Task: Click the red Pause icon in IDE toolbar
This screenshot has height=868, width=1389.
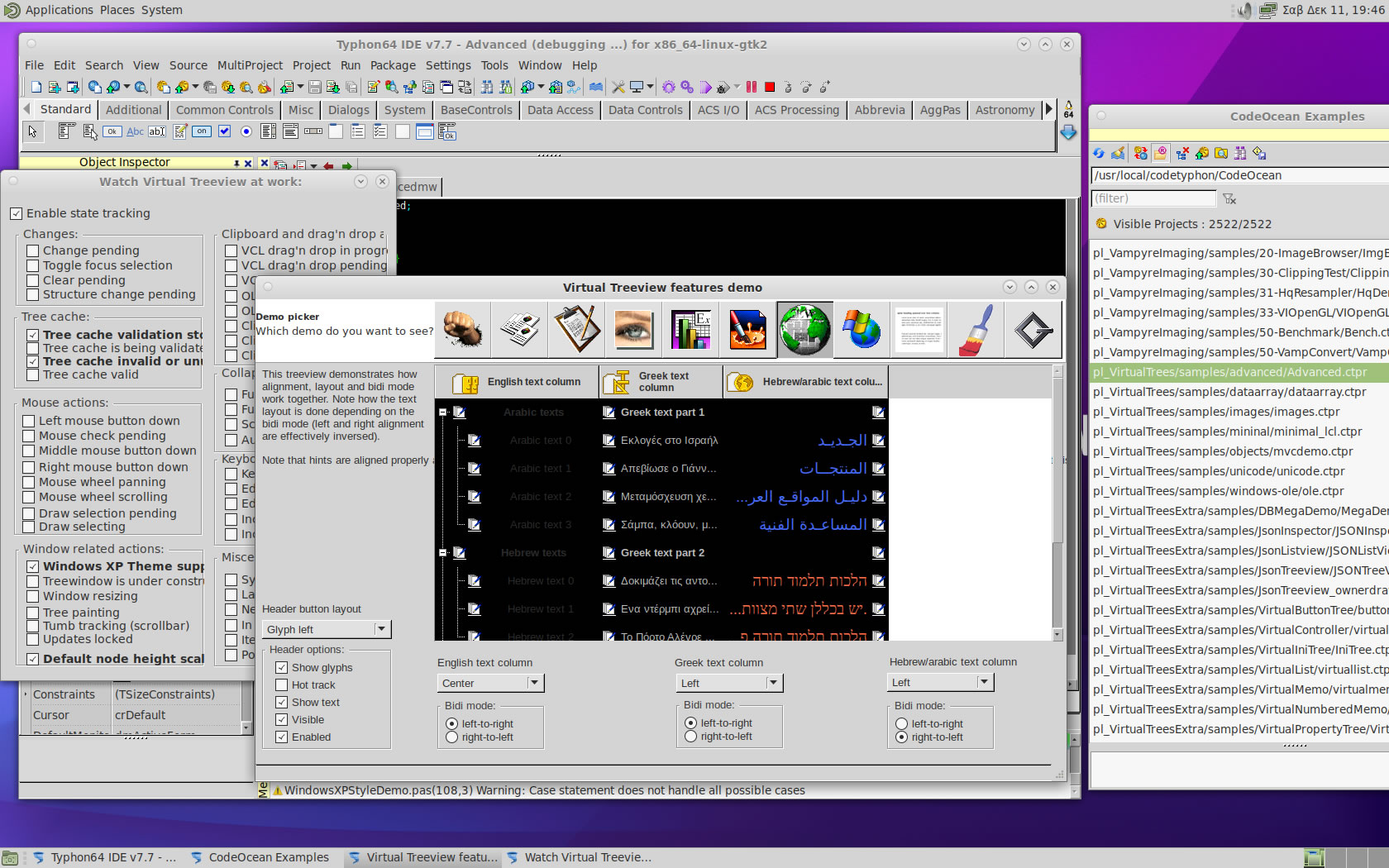Action: 752,87
